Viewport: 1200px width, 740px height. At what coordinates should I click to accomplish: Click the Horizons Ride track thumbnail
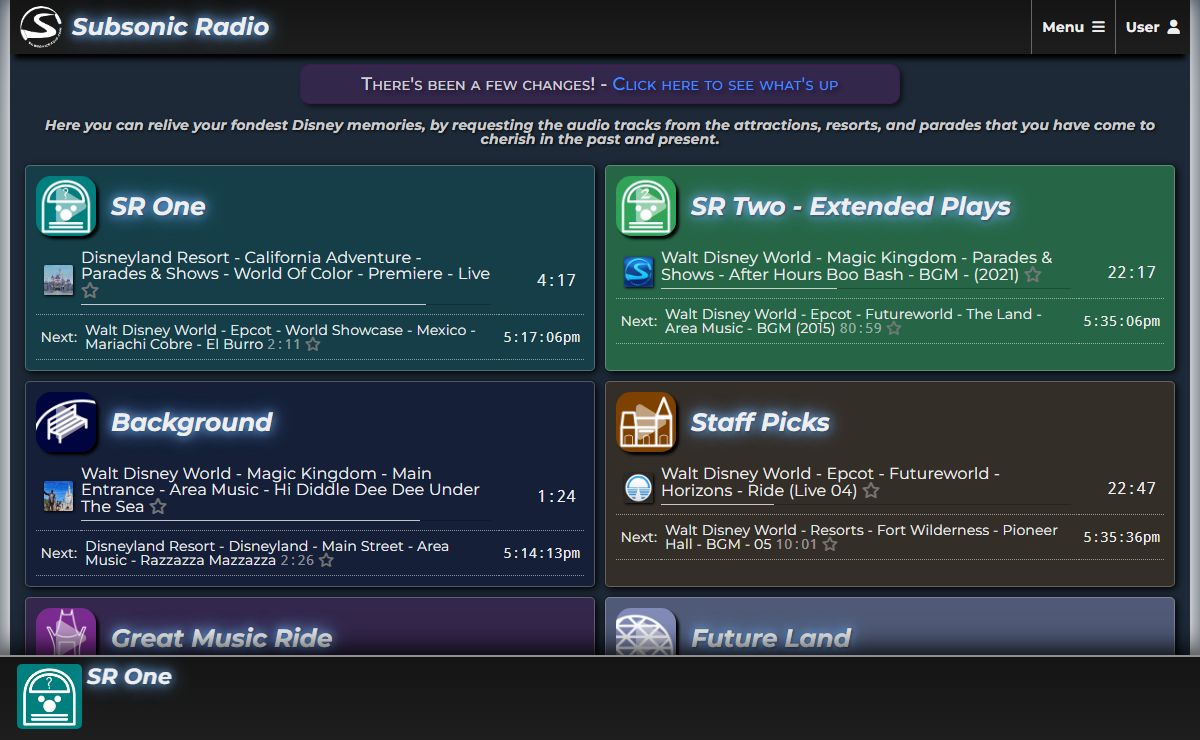pos(639,488)
